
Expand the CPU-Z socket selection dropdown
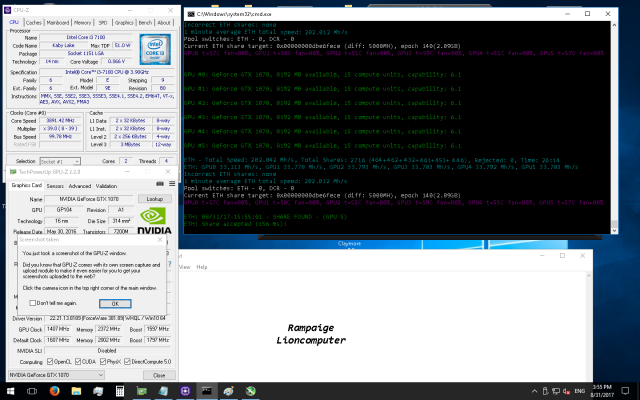(61, 161)
